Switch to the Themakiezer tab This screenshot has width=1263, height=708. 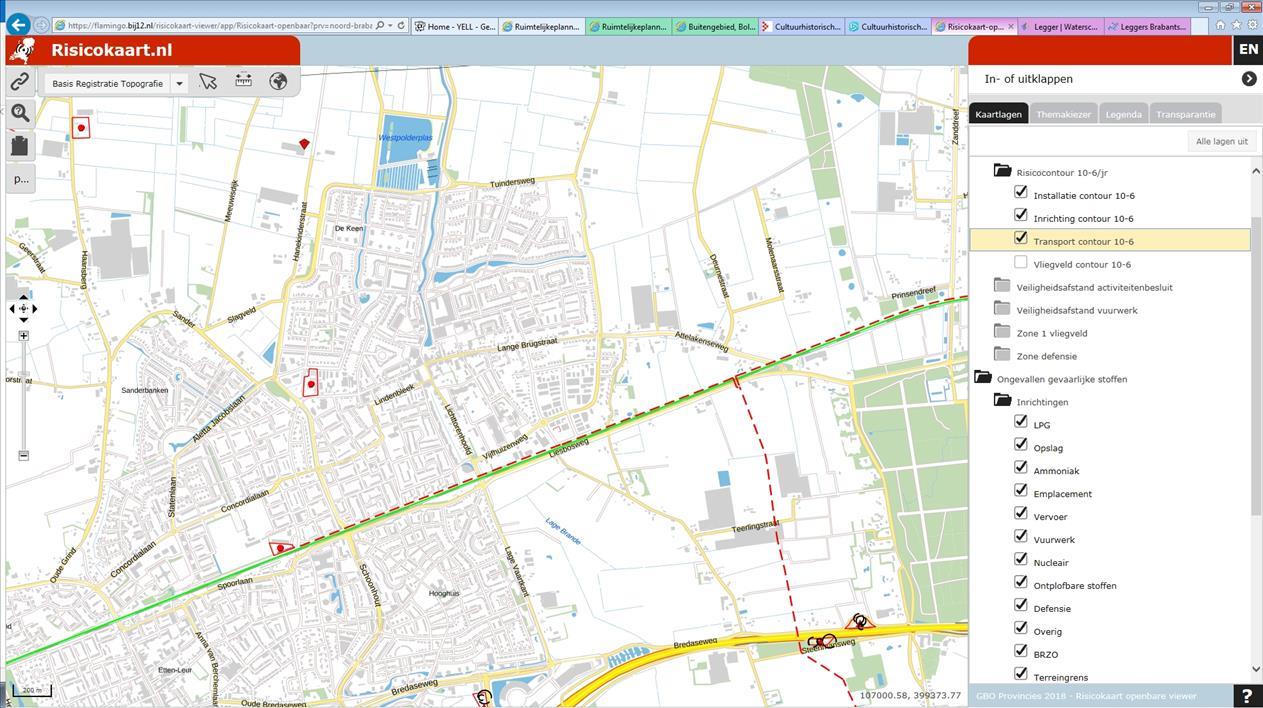pos(1063,114)
